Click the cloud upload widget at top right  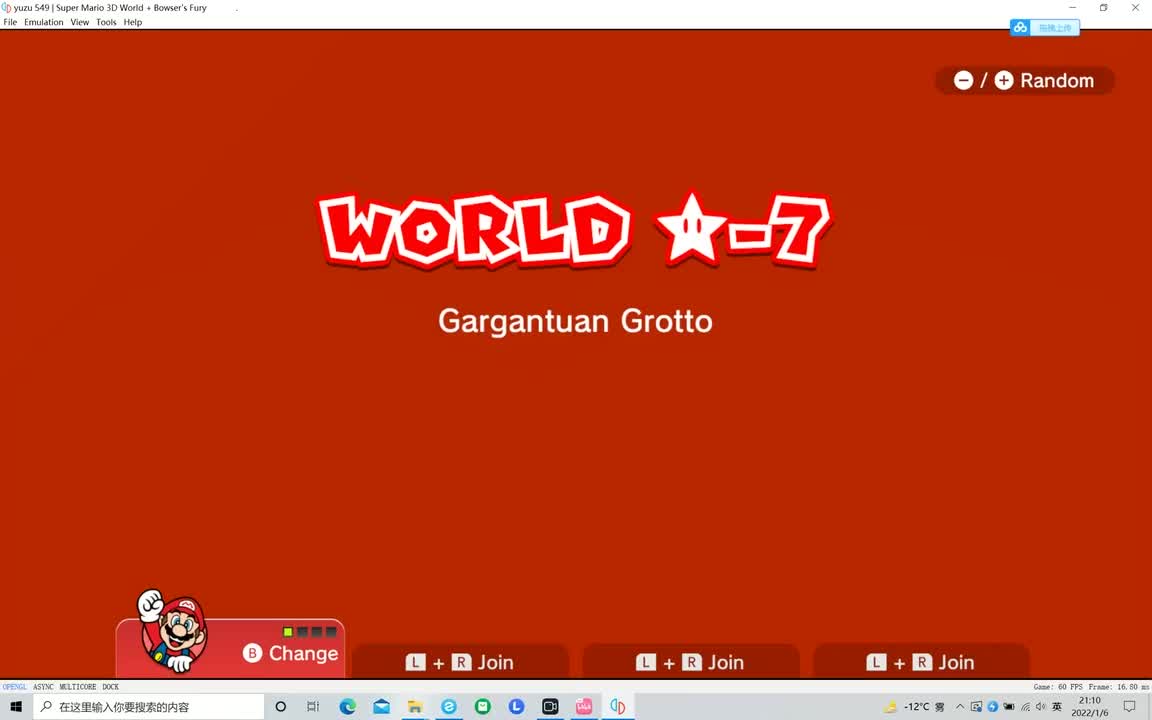[1044, 27]
